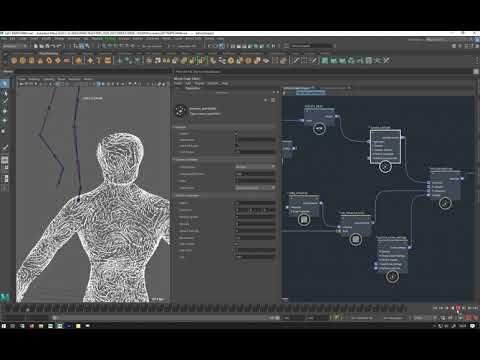Open the last menu in the graph editor menu bar
This screenshot has height=360, width=480.
[x=225, y=83]
